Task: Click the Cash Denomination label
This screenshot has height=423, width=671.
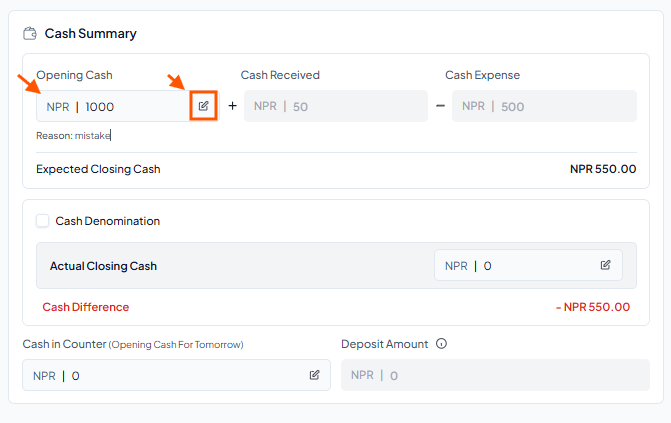Action: coord(107,221)
